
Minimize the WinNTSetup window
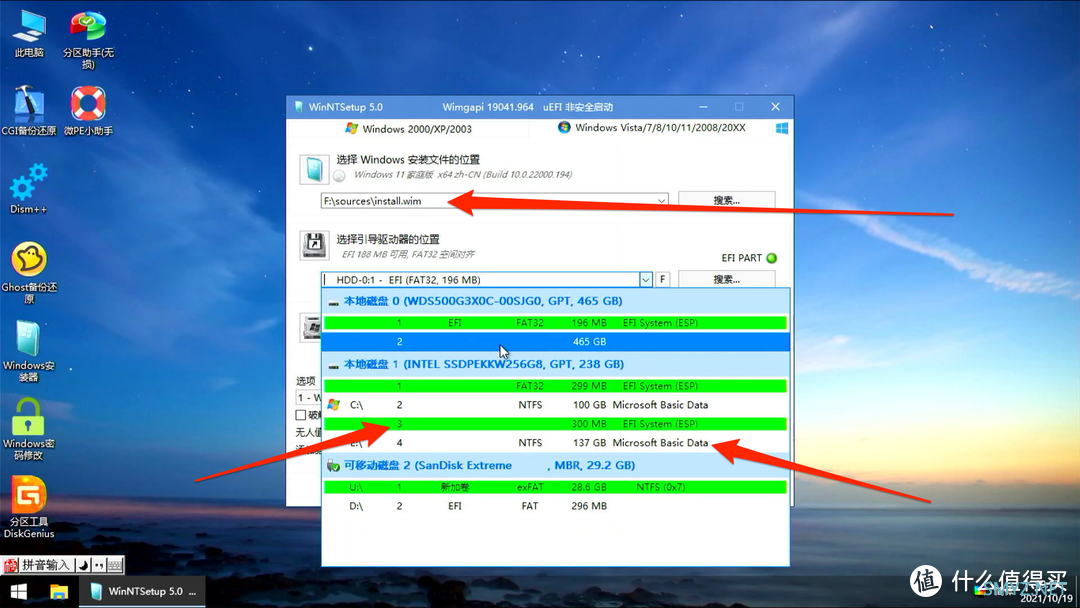tap(703, 107)
